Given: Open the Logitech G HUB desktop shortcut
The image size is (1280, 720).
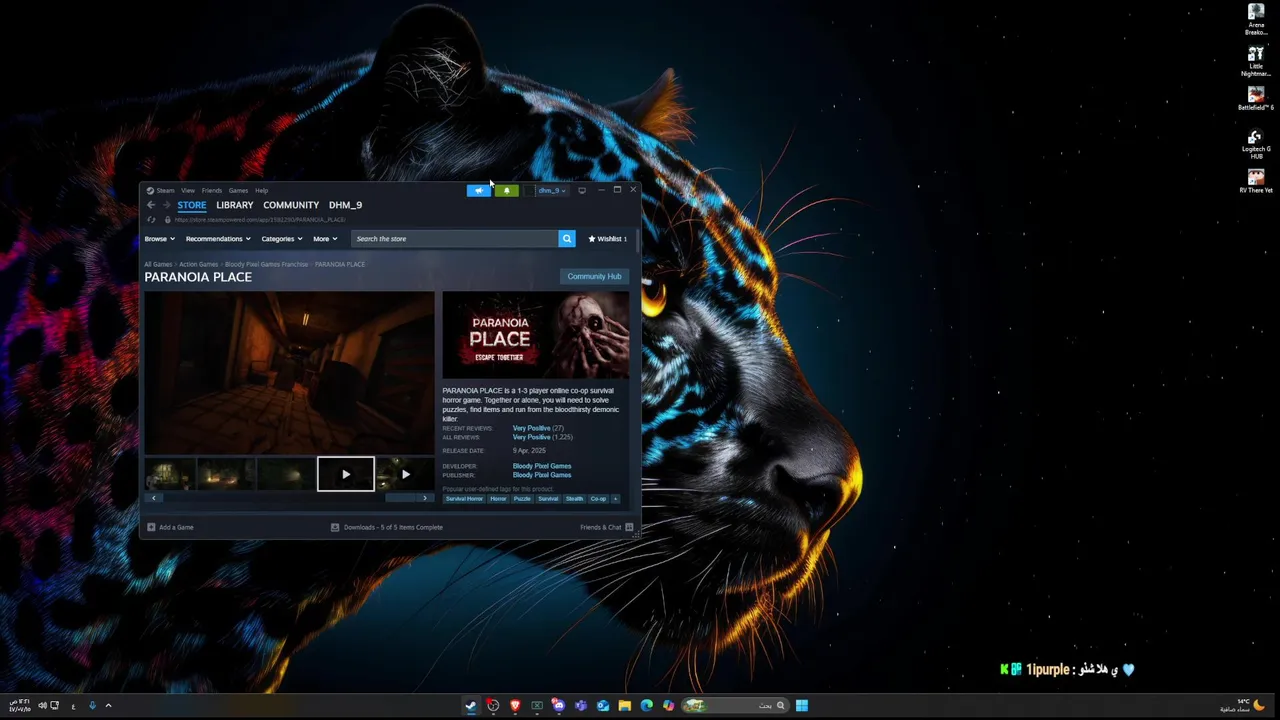Looking at the screenshot, I should [1256, 144].
